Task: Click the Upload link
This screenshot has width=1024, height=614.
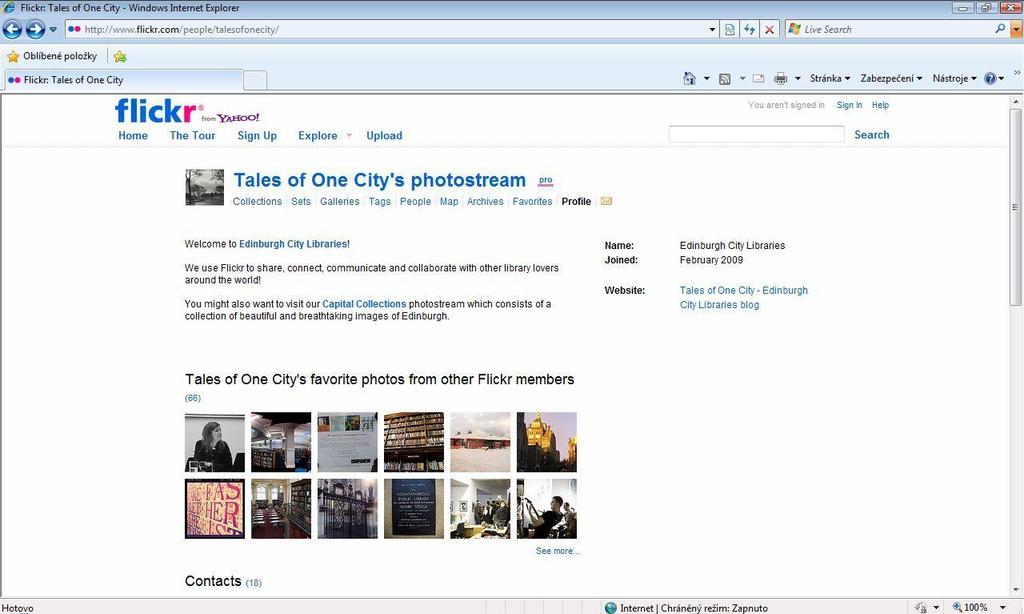Action: point(384,135)
